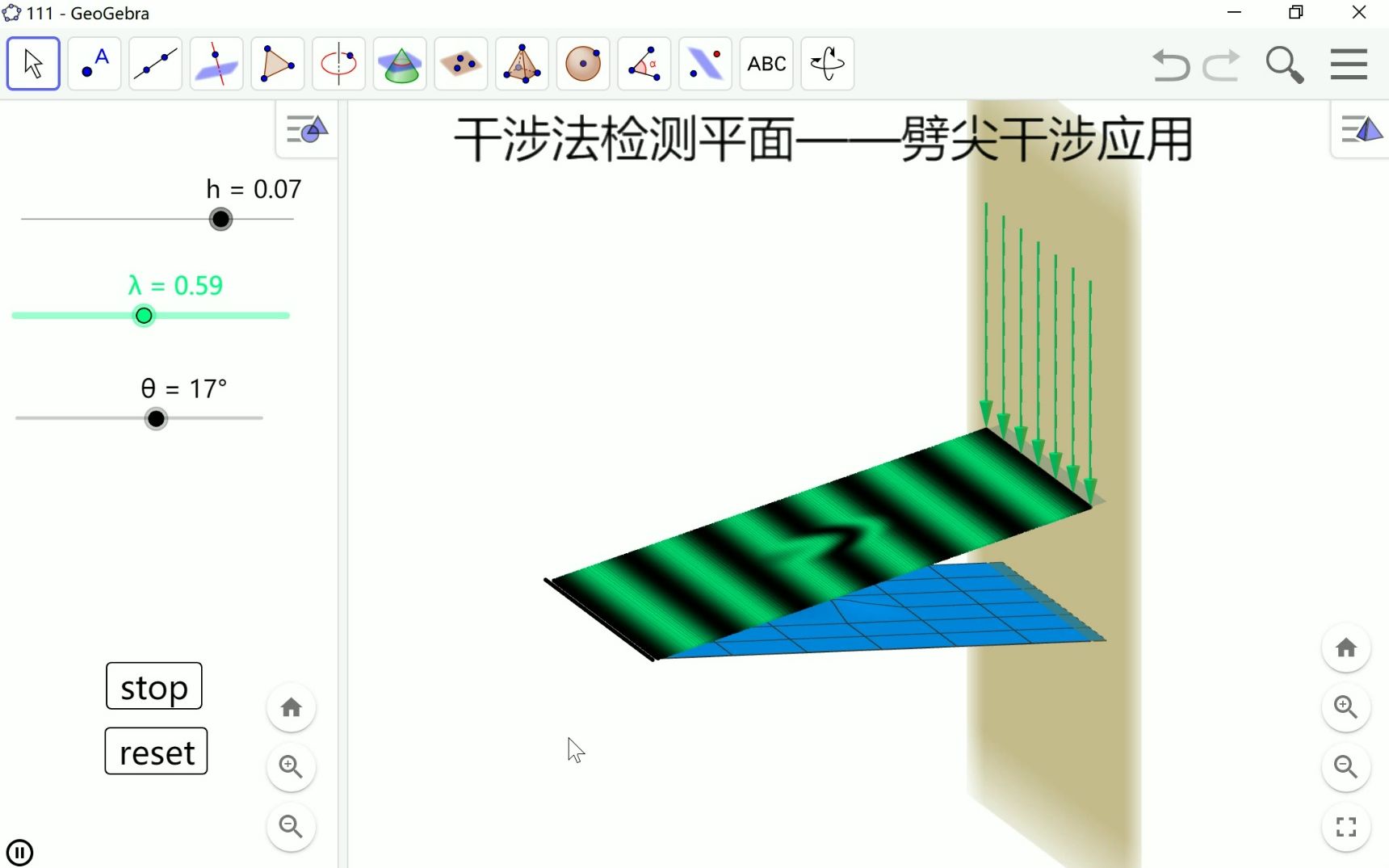Open the 3D Graphics view style bar

pos(1361,129)
